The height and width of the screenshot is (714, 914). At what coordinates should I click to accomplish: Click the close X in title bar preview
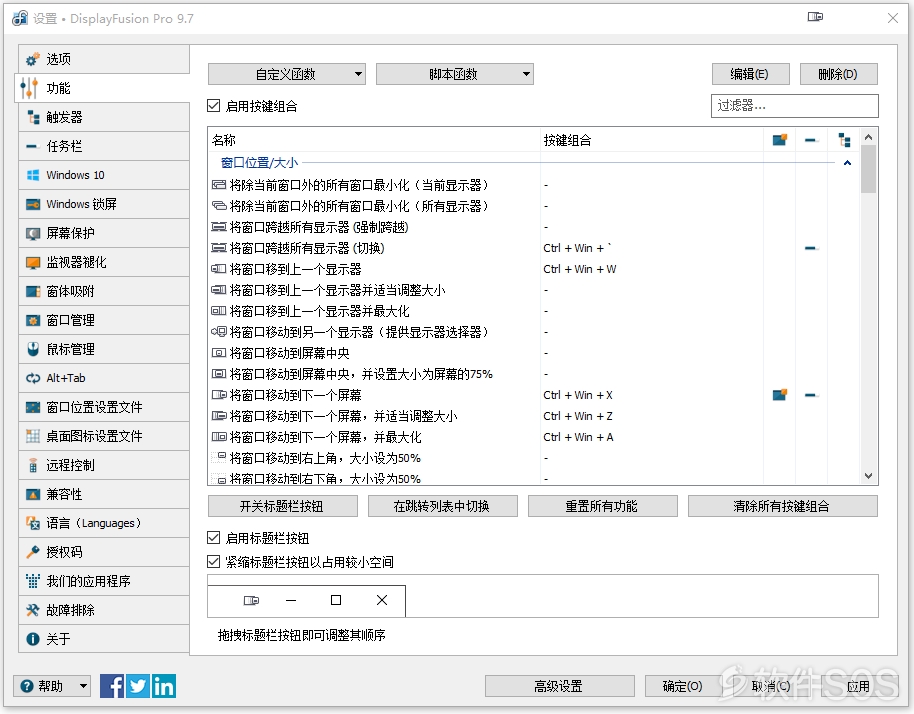pos(382,600)
